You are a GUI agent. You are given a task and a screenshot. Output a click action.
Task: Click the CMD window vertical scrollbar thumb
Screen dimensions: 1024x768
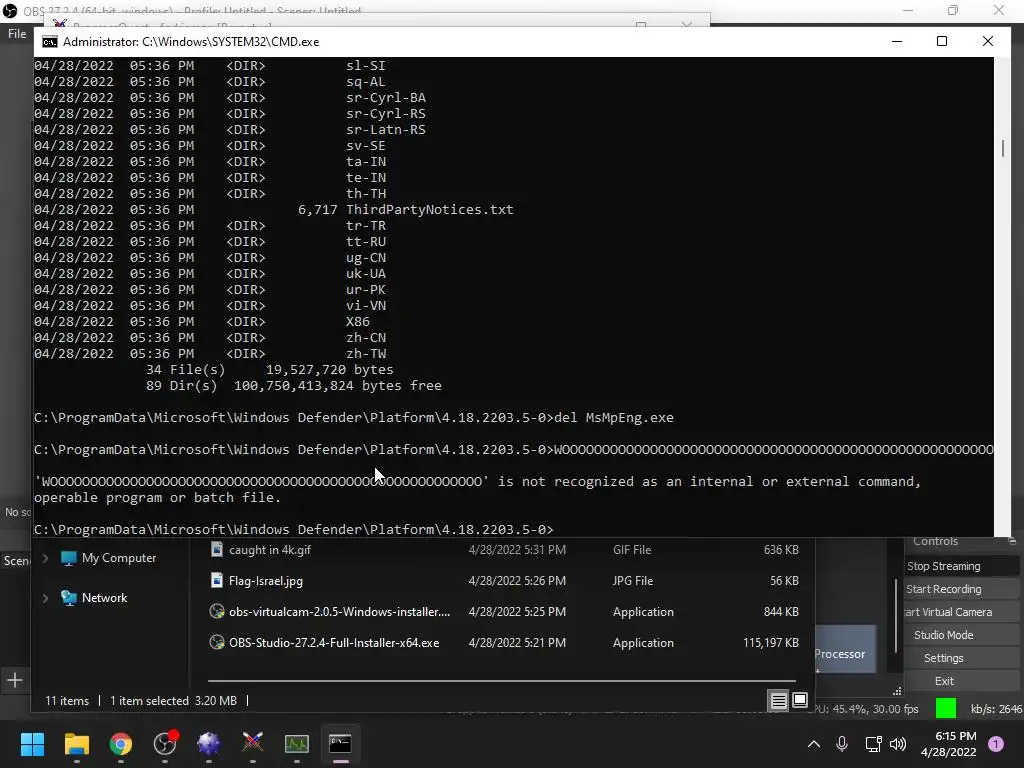(1002, 148)
